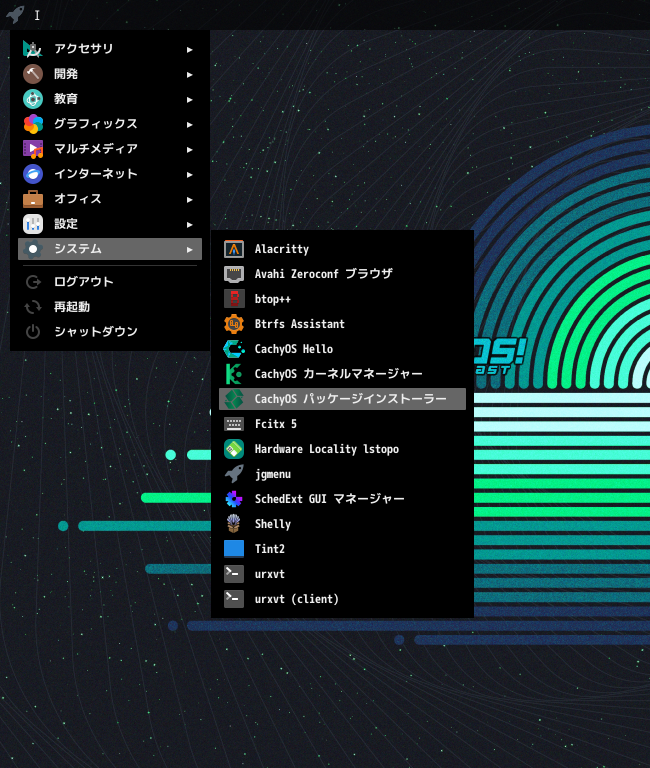
Task: Open the 開発 menu category
Action: [x=110, y=74]
